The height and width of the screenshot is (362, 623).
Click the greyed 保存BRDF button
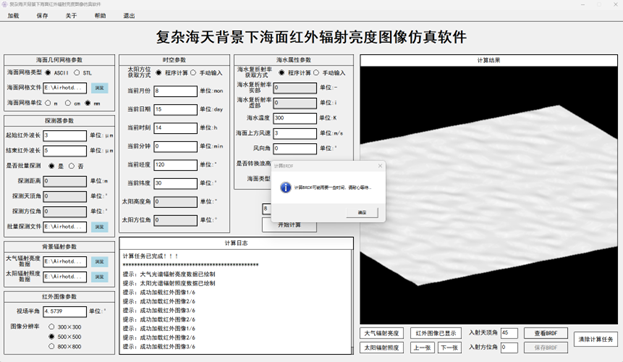pos(546,348)
